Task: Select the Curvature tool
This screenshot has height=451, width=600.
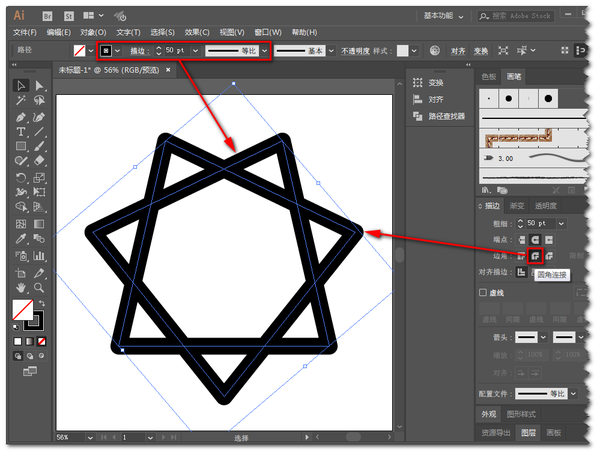Action: [x=39, y=117]
